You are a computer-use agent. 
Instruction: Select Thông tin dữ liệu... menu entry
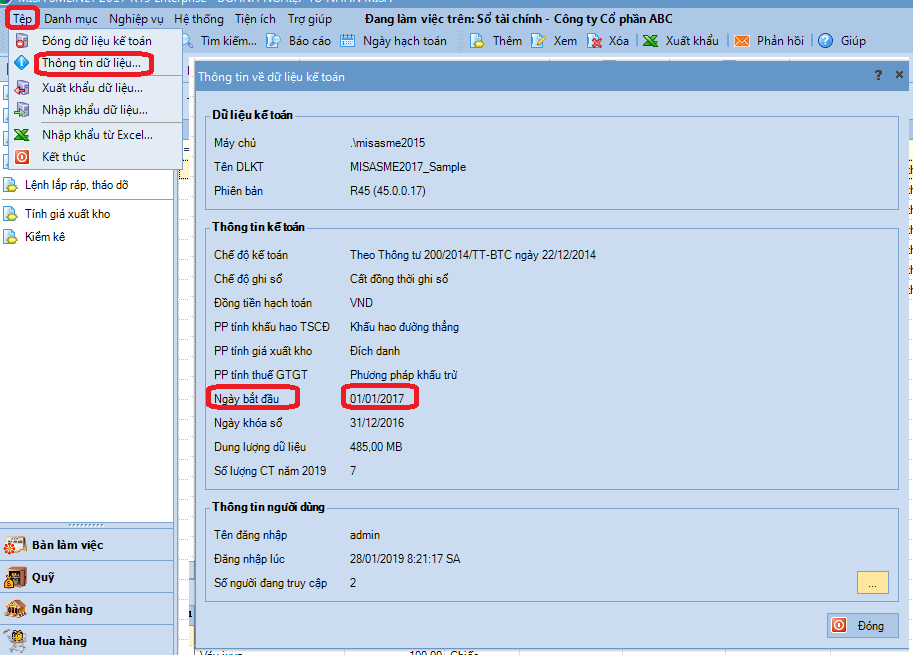coord(91,63)
